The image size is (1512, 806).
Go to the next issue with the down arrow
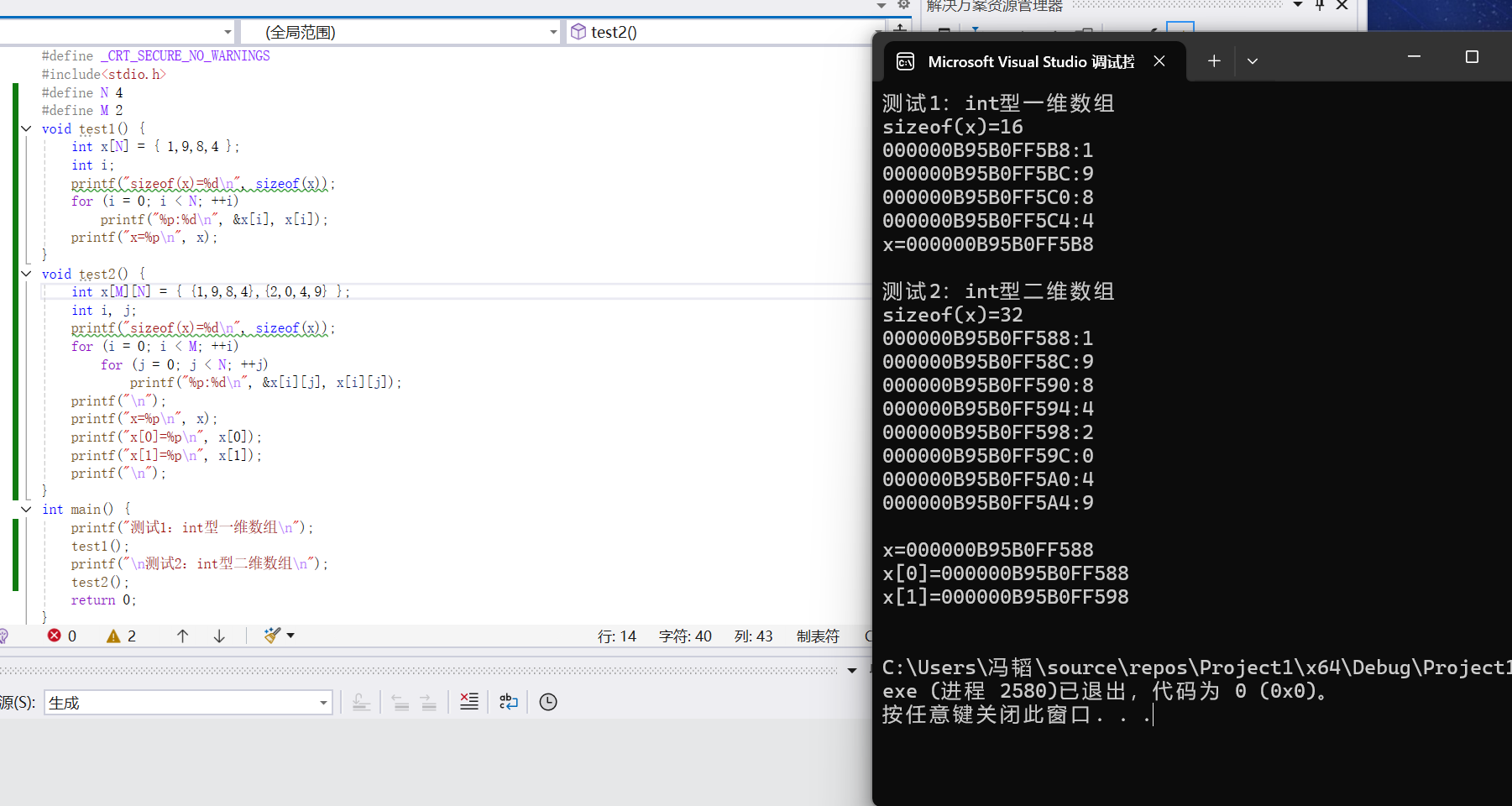coord(219,636)
